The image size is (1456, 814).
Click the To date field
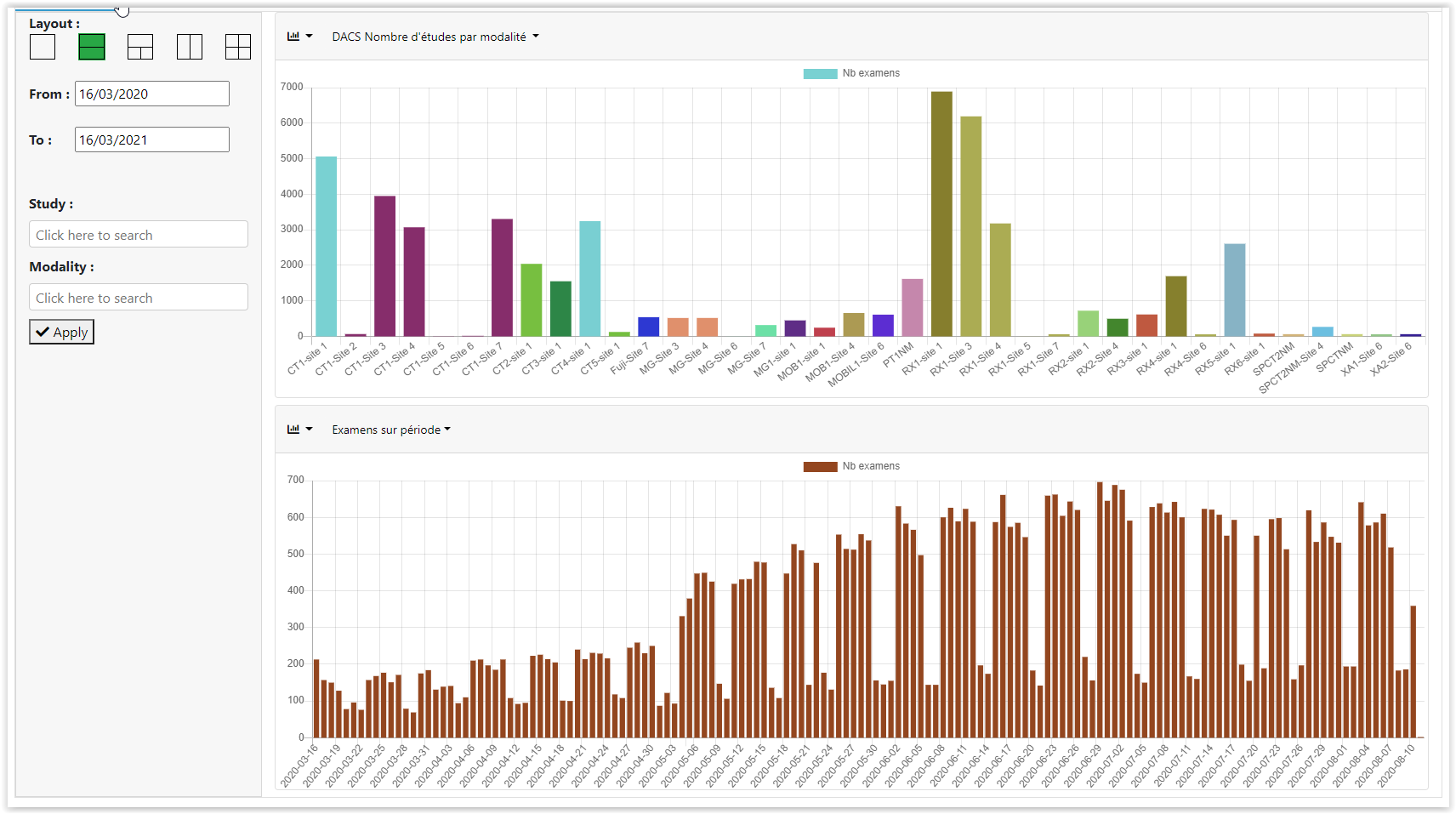tap(152, 139)
